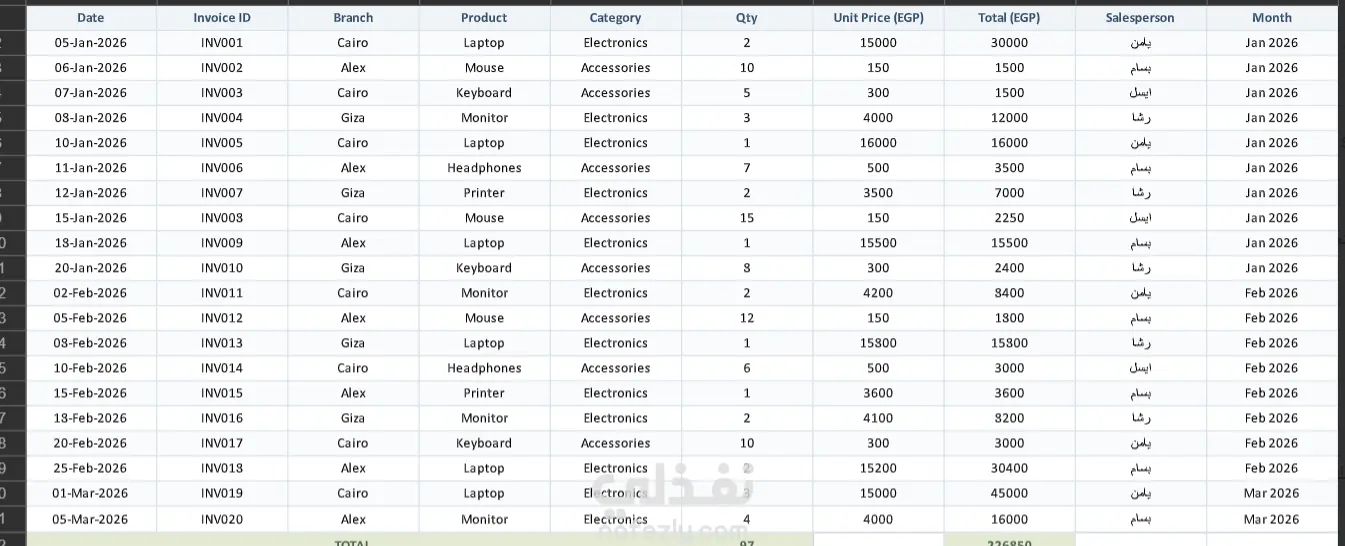Click the Printer cell for INV015
The height and width of the screenshot is (546, 1345).
[484, 393]
